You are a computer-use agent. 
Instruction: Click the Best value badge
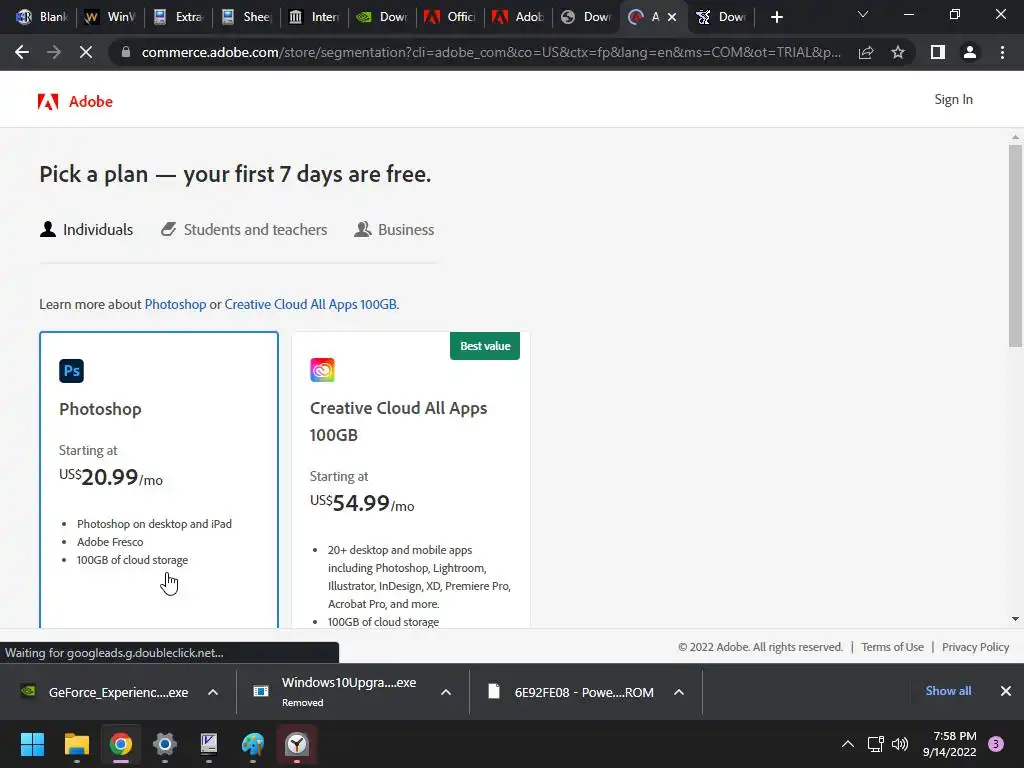click(485, 346)
